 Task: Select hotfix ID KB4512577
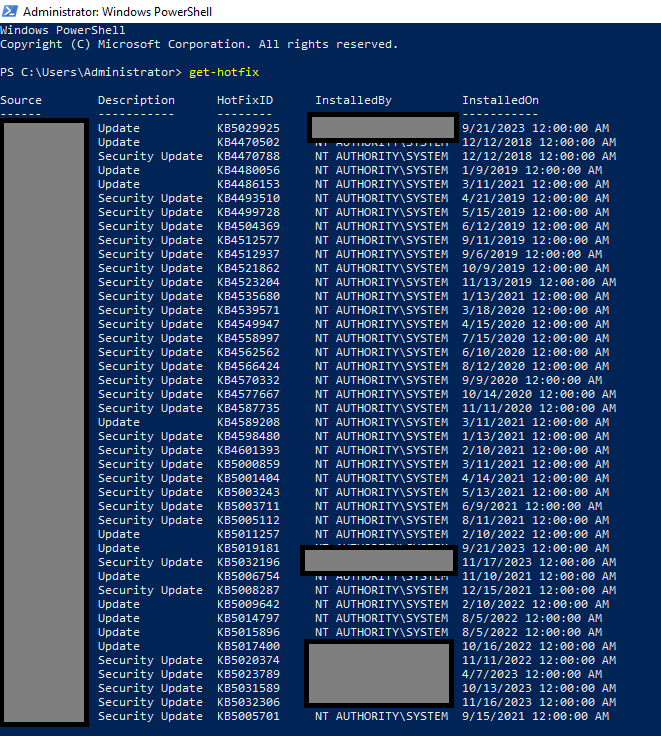click(248, 240)
